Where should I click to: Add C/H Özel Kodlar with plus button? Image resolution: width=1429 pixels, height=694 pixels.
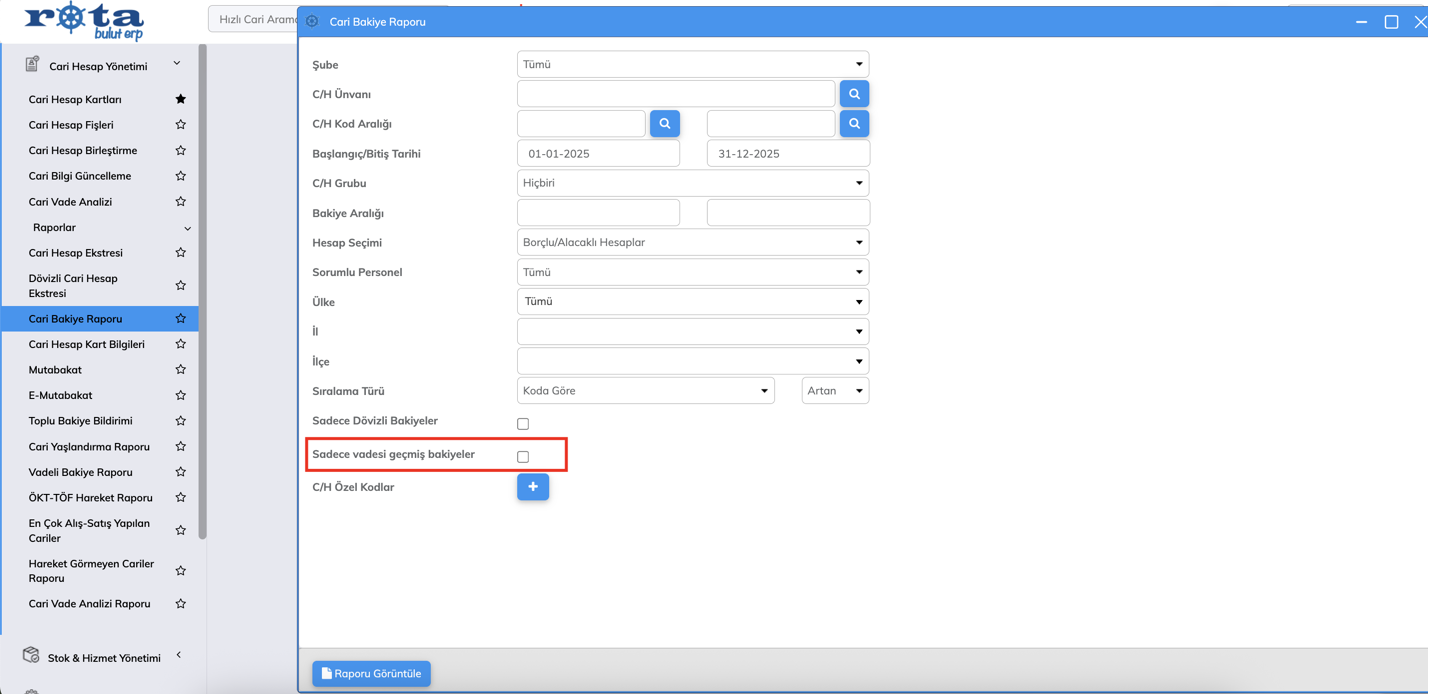pyautogui.click(x=533, y=487)
